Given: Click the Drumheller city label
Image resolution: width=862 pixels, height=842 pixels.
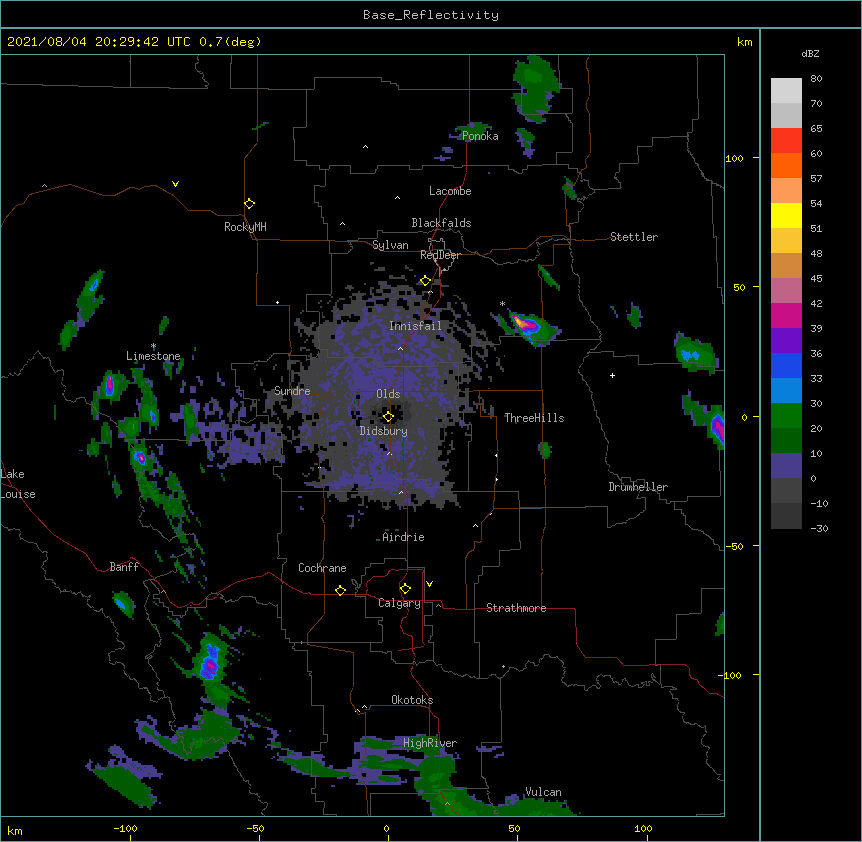Looking at the screenshot, I should [638, 487].
